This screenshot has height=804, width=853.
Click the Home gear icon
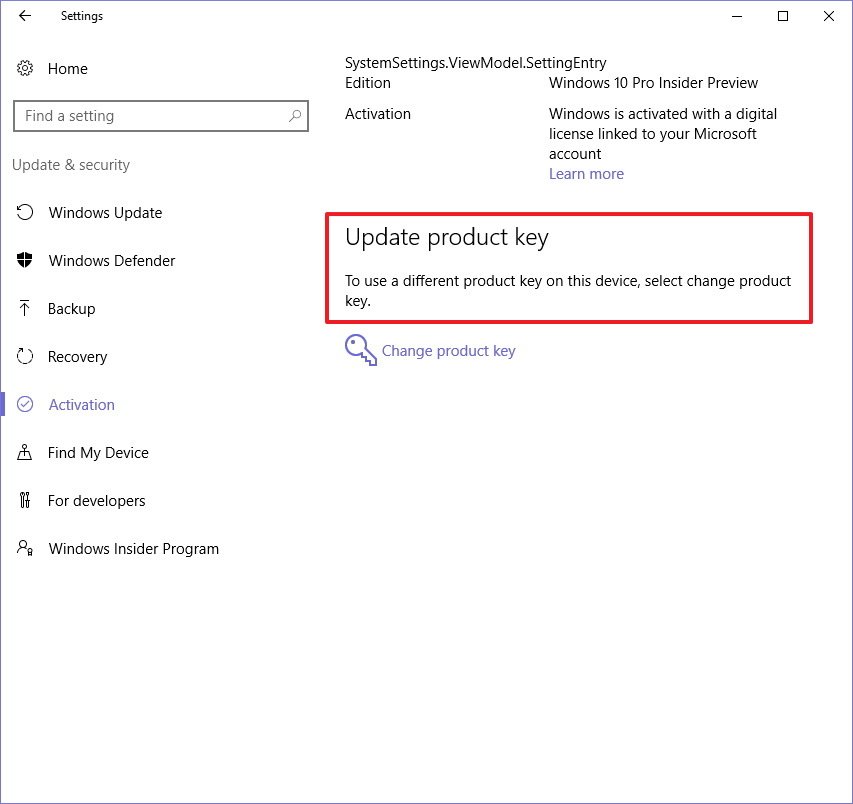coord(26,69)
